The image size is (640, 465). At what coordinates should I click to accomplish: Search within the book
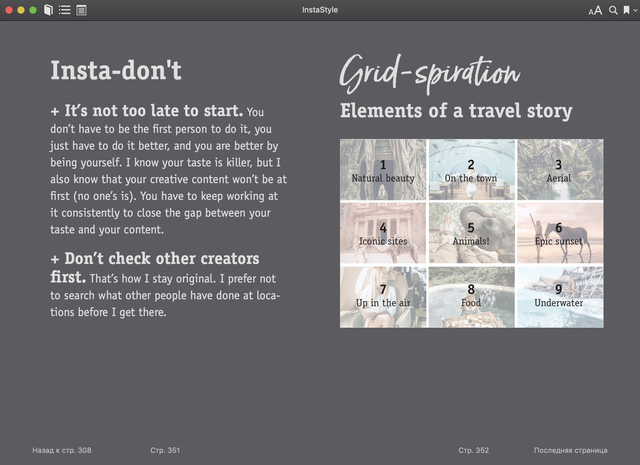click(x=613, y=10)
